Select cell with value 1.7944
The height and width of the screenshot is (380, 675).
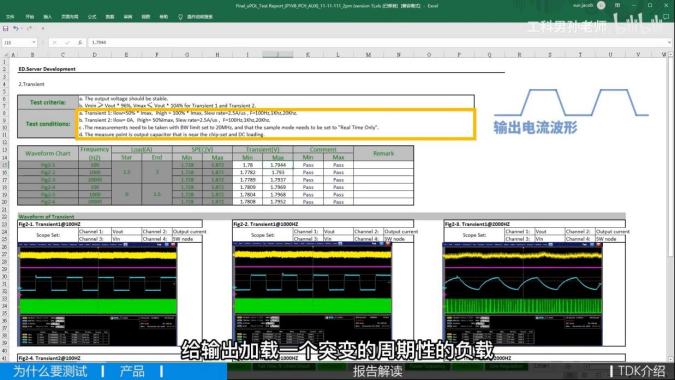pos(278,165)
